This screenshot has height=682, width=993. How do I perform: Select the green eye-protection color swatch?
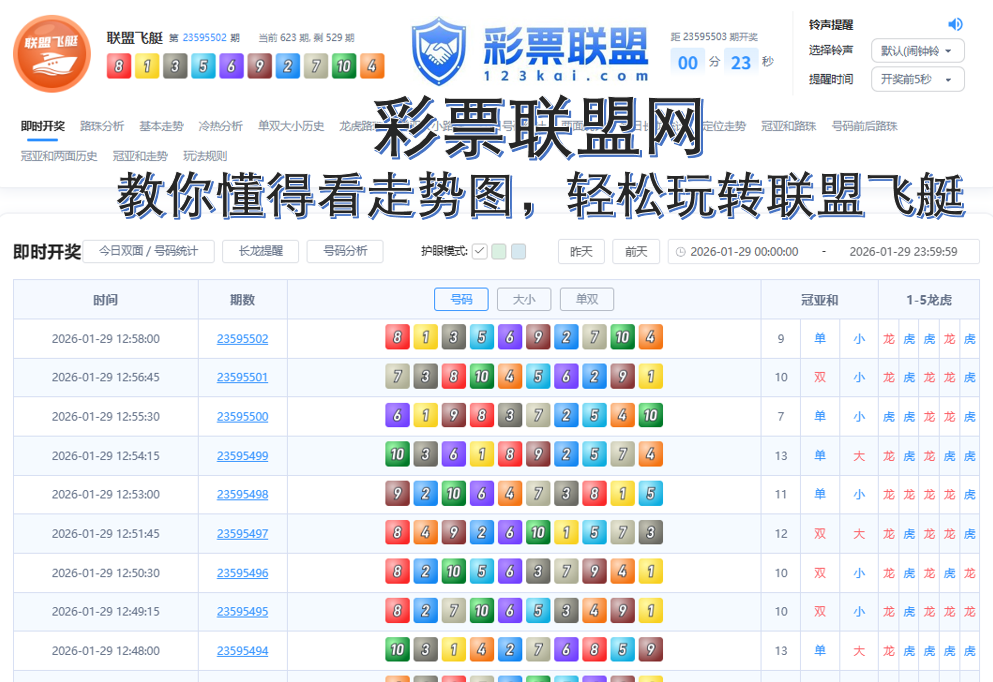(498, 251)
